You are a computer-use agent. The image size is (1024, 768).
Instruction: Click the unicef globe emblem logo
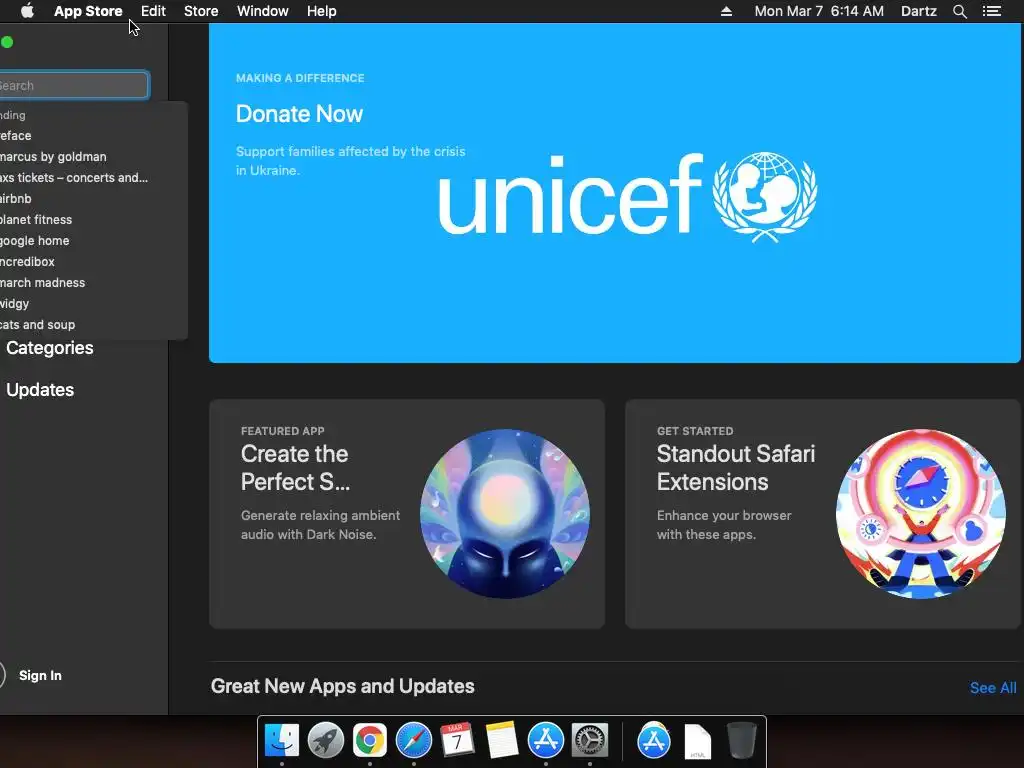(765, 197)
